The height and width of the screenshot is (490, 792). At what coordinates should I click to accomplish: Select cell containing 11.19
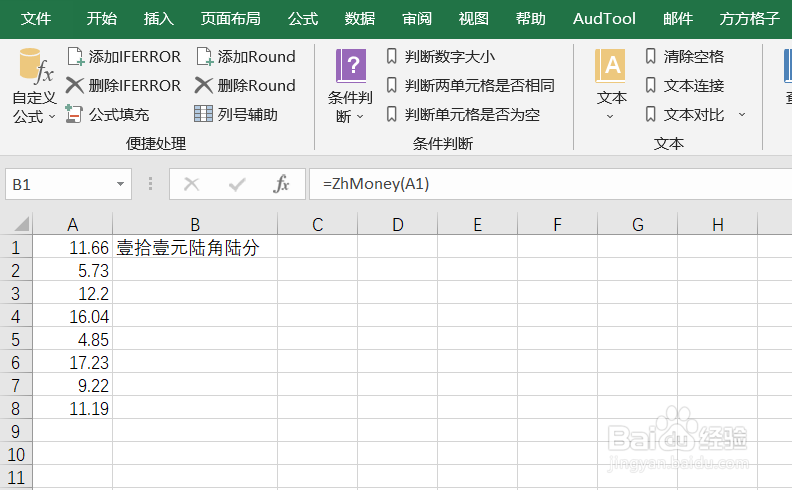[x=73, y=408]
